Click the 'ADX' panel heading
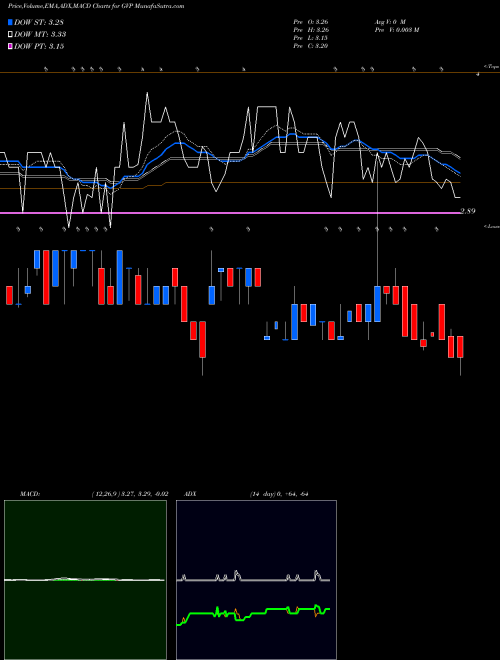 190,494
